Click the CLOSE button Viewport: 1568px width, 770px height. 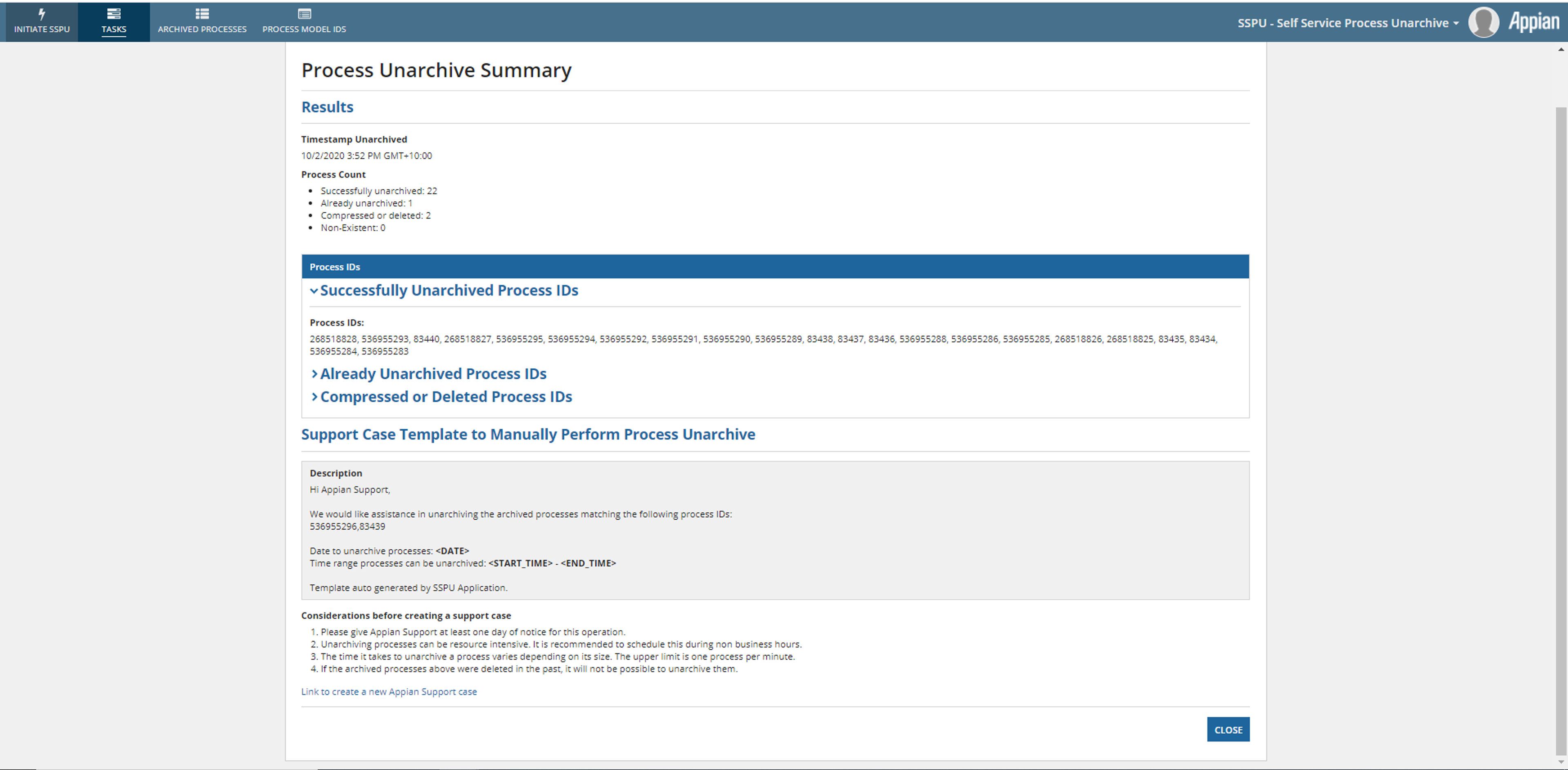1228,729
